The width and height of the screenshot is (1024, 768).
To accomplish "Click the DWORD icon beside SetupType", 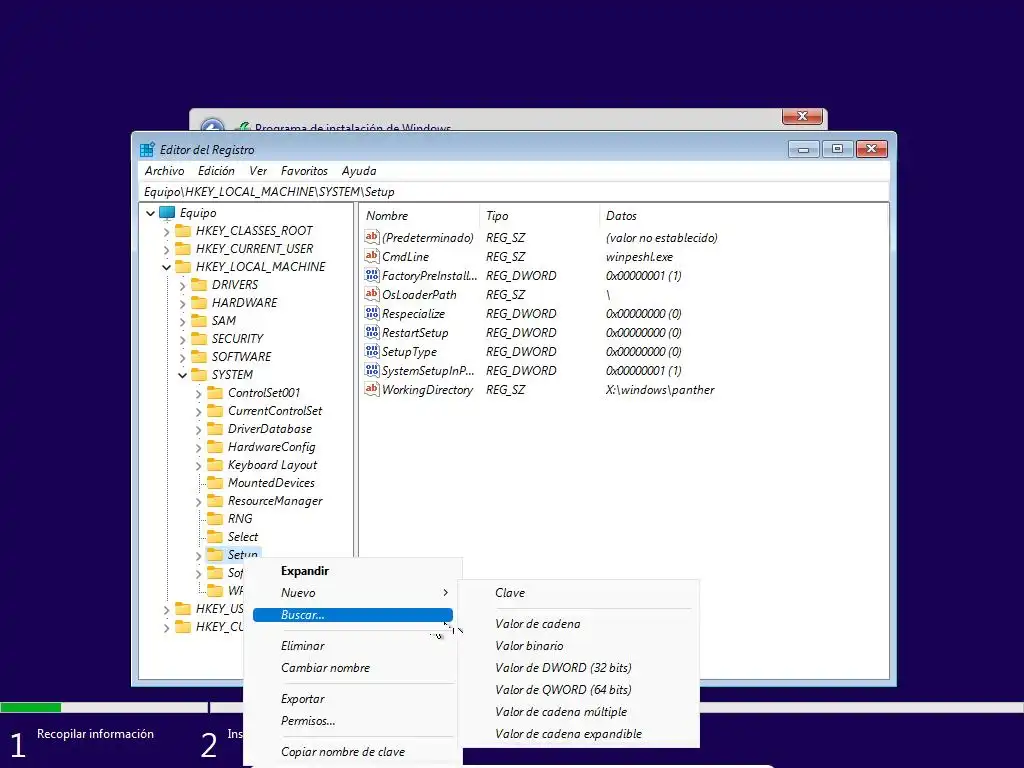I will (372, 351).
